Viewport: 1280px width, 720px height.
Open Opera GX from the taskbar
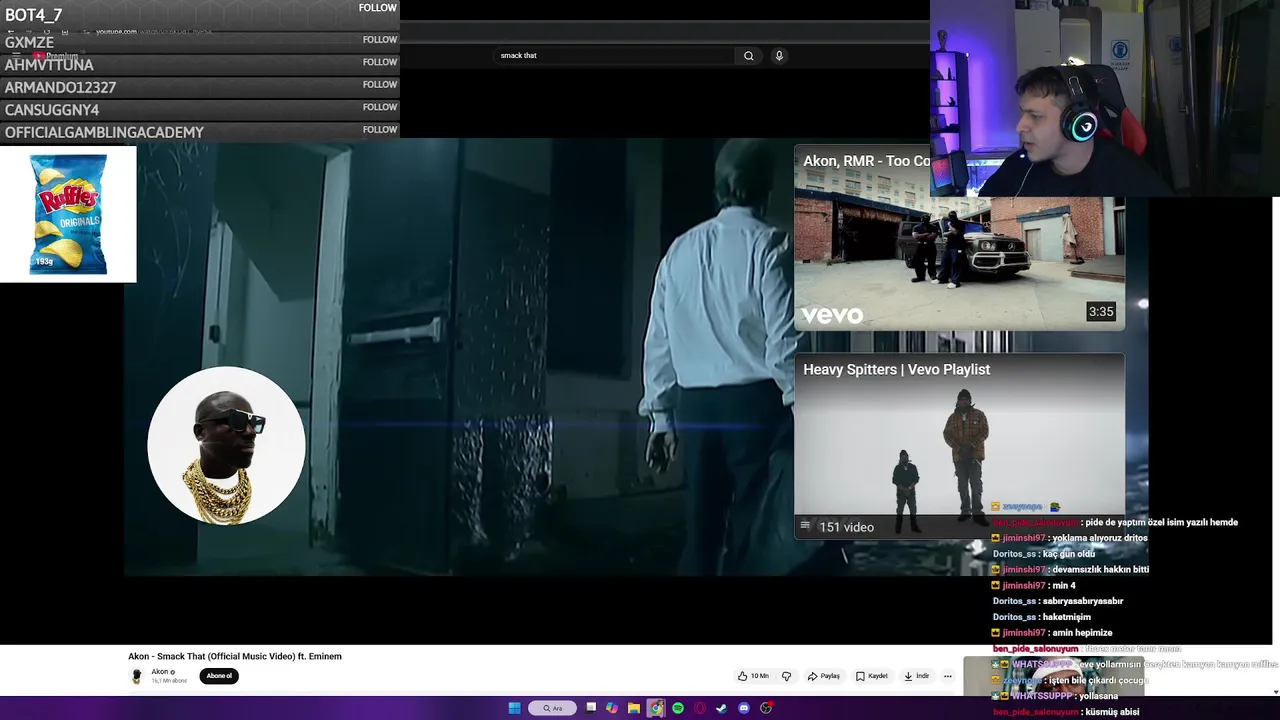pyautogui.click(x=700, y=708)
